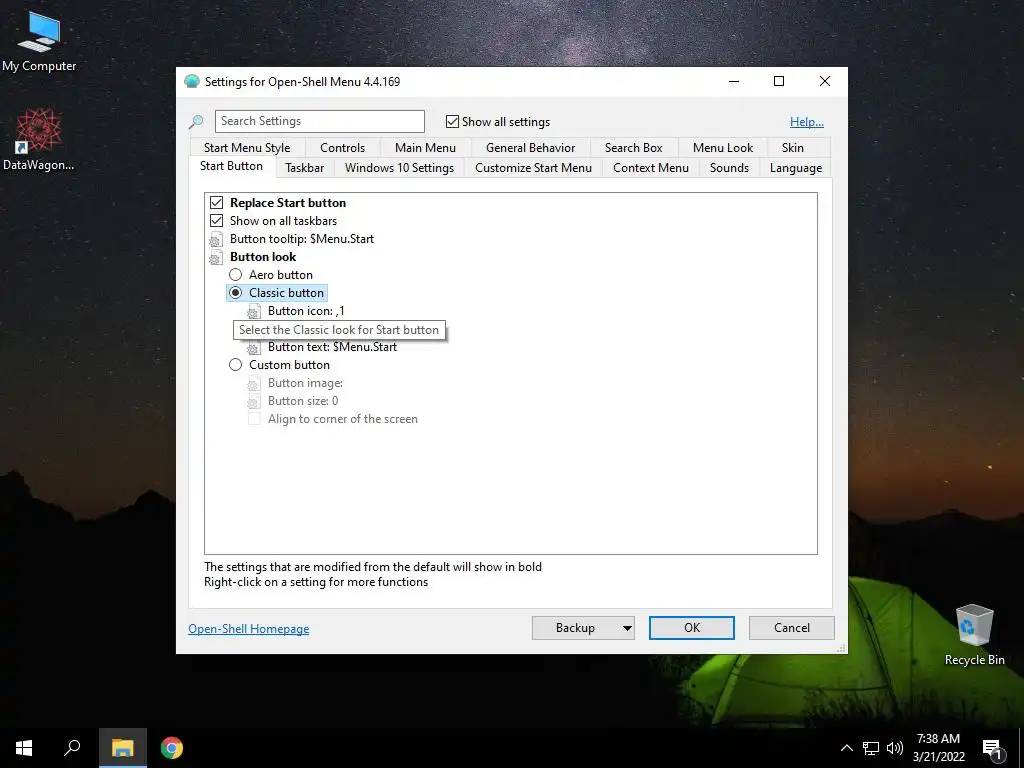Viewport: 1024px width, 768px height.
Task: Click the Open-Shell title bar shell icon
Action: (191, 82)
